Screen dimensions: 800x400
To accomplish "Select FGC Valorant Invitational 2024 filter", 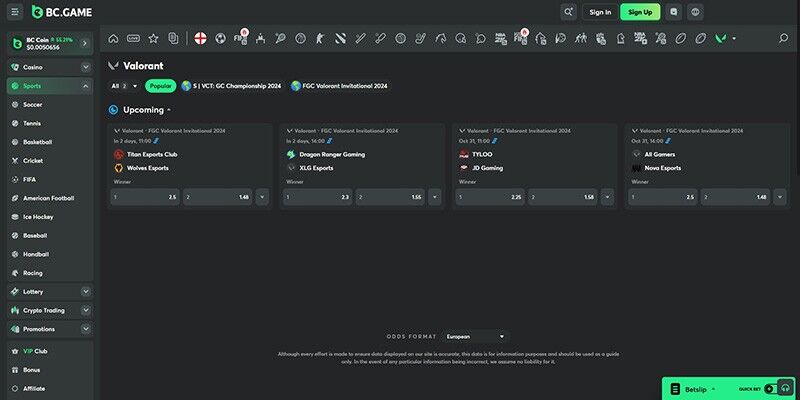I will tap(339, 86).
